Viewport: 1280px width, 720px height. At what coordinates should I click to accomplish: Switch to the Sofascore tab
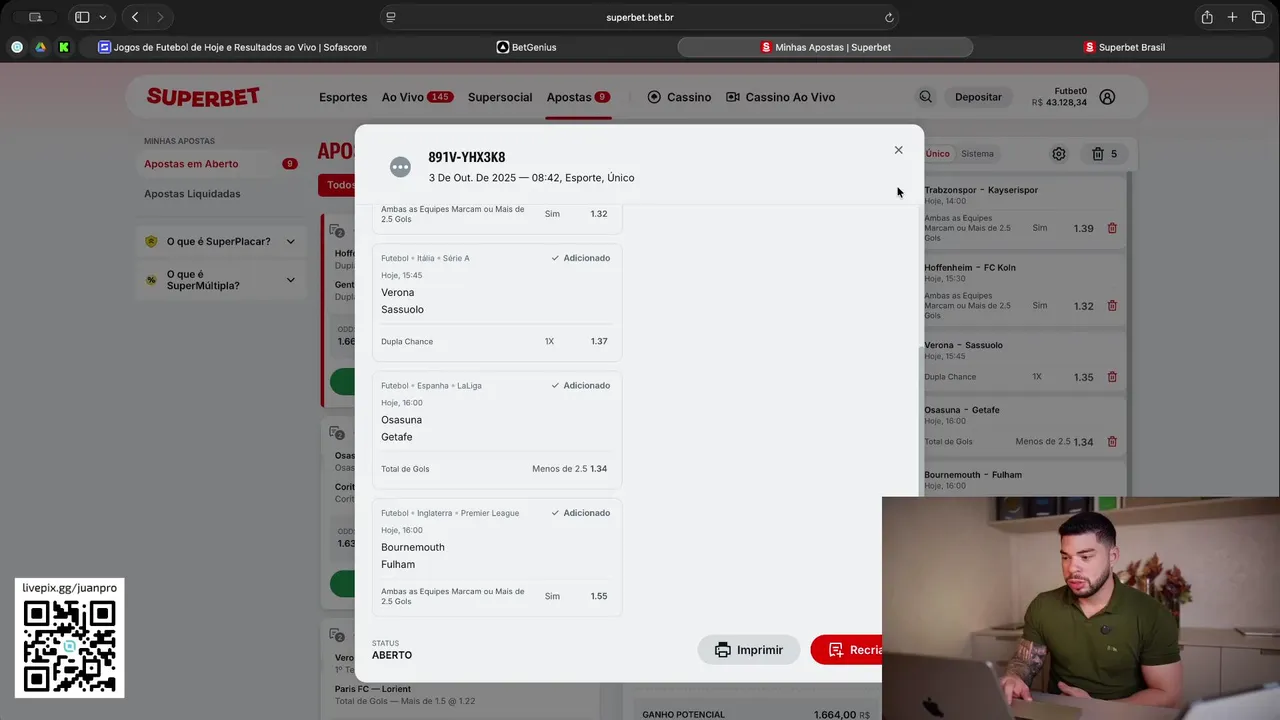coord(233,47)
